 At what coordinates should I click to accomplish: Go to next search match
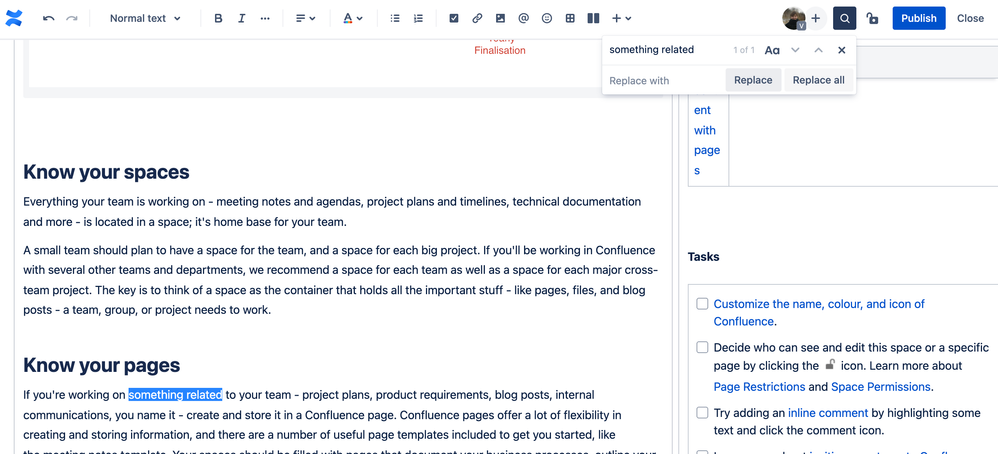pyautogui.click(x=795, y=50)
